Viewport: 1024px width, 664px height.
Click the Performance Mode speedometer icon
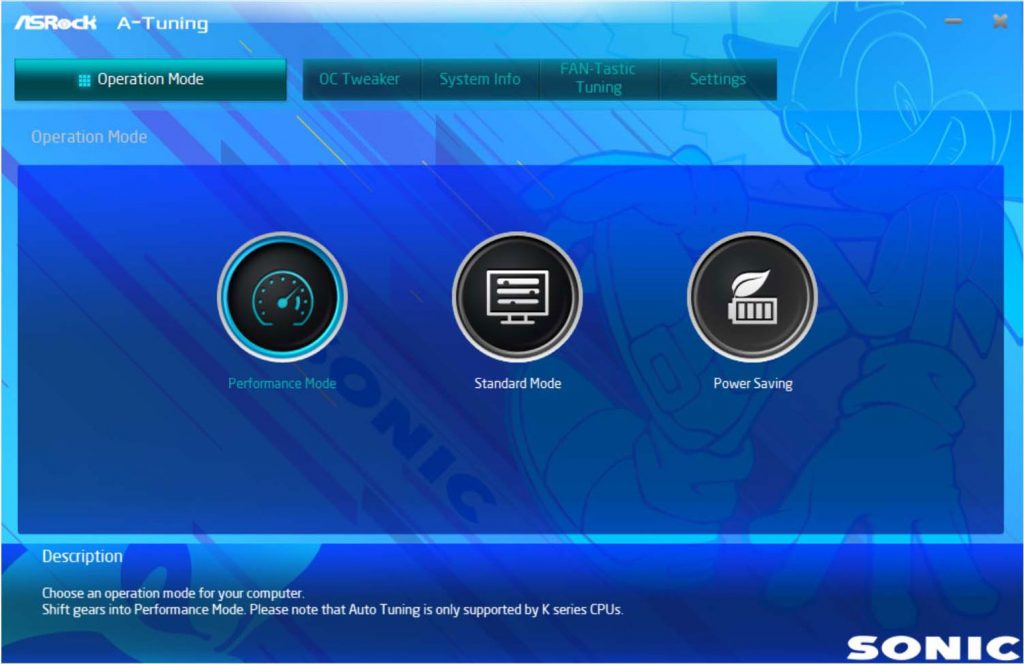tap(282, 297)
